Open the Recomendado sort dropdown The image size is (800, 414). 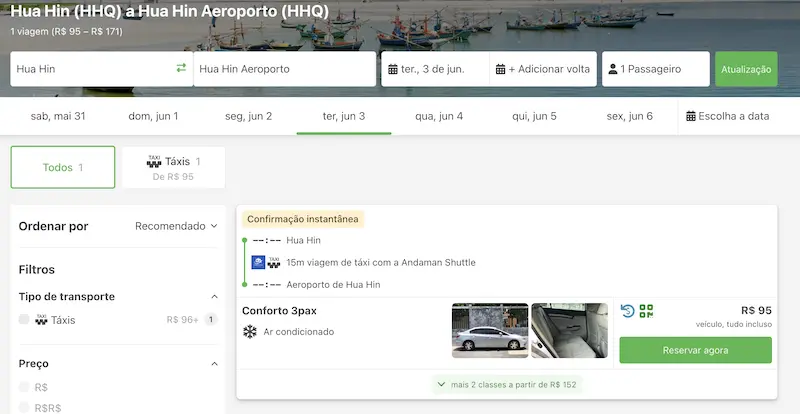(176, 226)
